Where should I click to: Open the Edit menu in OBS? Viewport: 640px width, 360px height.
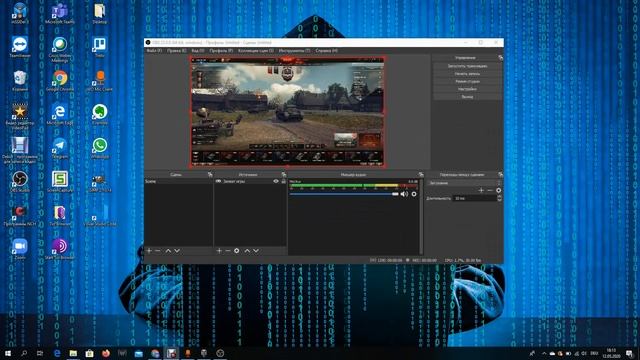[177, 51]
